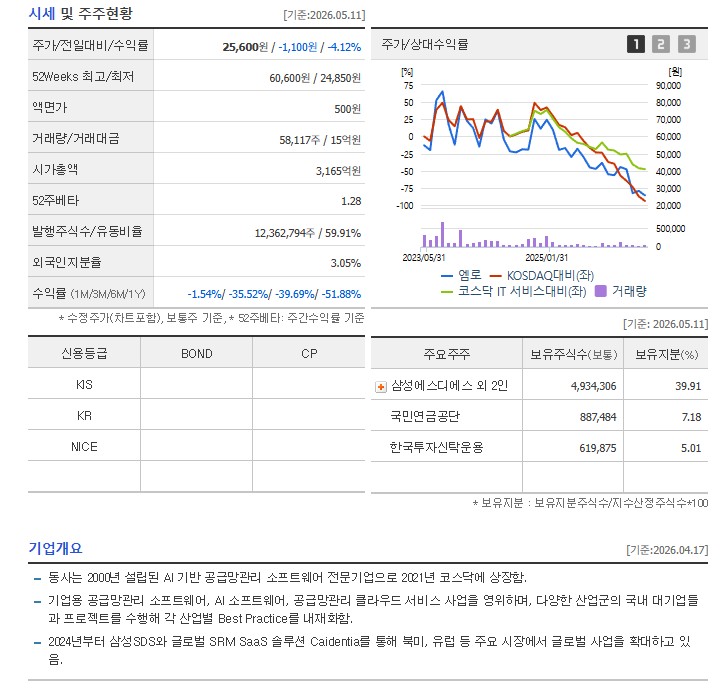
Task: Click the 5.01 ownership percentage
Action: [691, 448]
